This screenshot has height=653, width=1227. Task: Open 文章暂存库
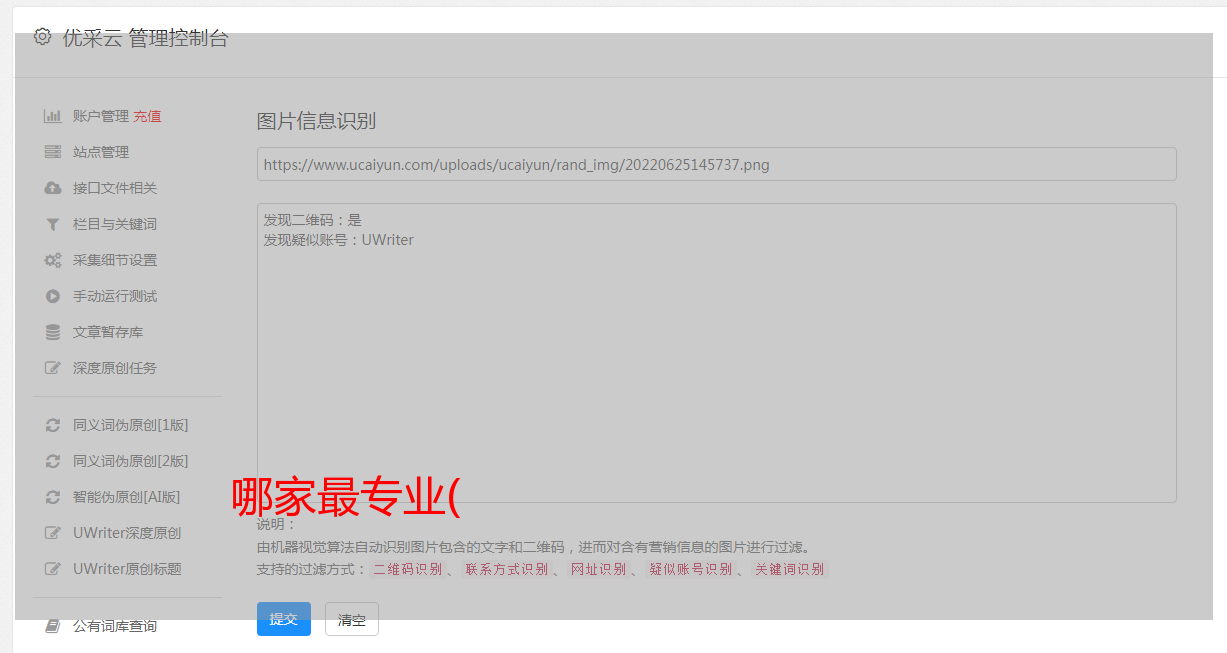click(x=108, y=332)
